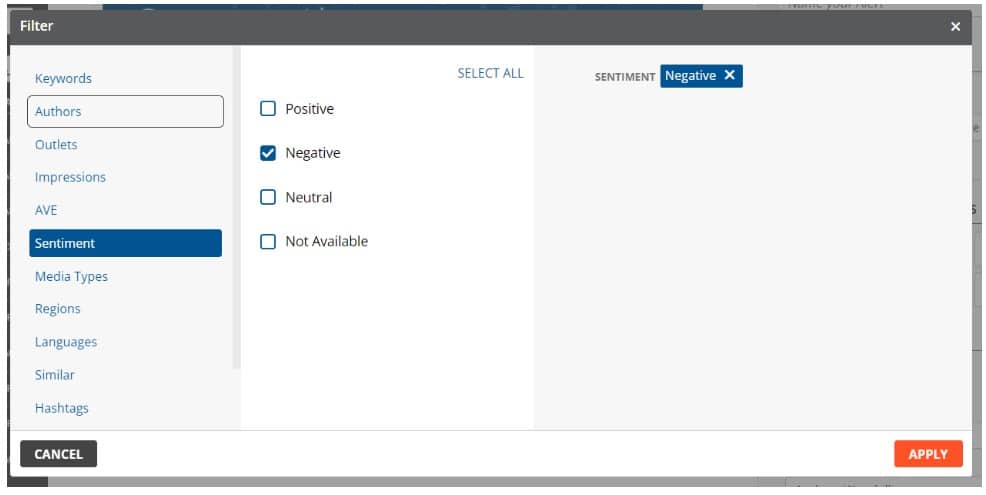Remove the Negative sentiment tag

729,76
